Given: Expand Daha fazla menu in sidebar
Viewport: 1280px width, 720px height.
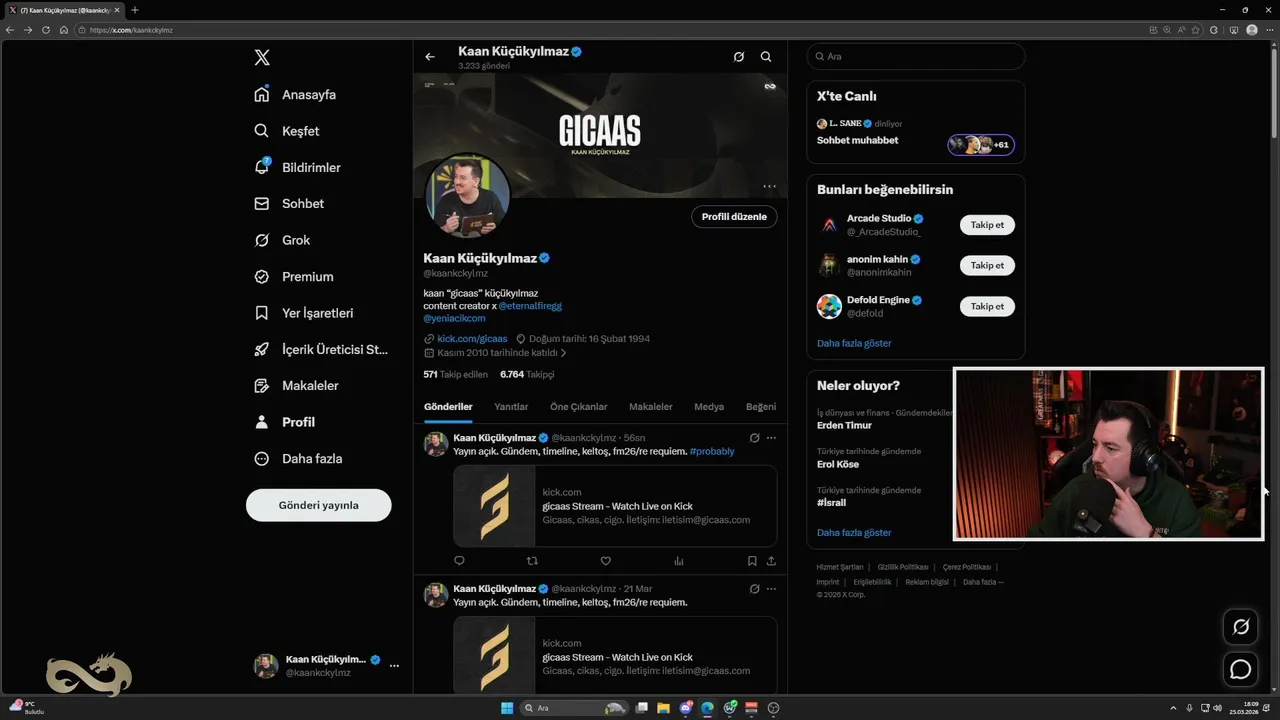Looking at the screenshot, I should (x=298, y=458).
